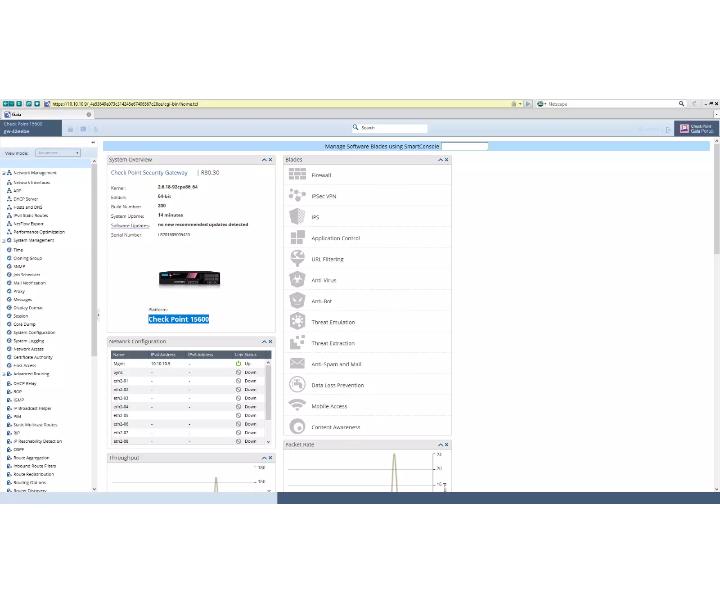
Task: Click the Application Control blade icon
Action: (x=297, y=237)
